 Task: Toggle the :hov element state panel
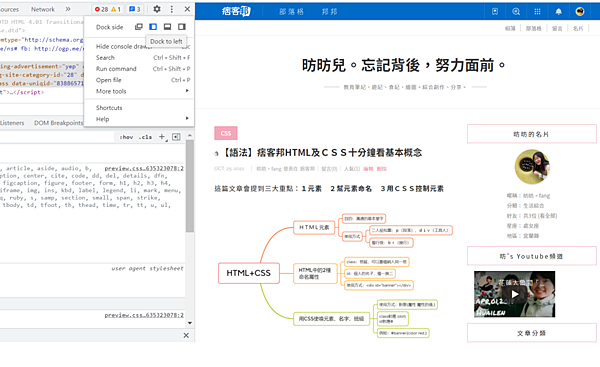[x=126, y=137]
